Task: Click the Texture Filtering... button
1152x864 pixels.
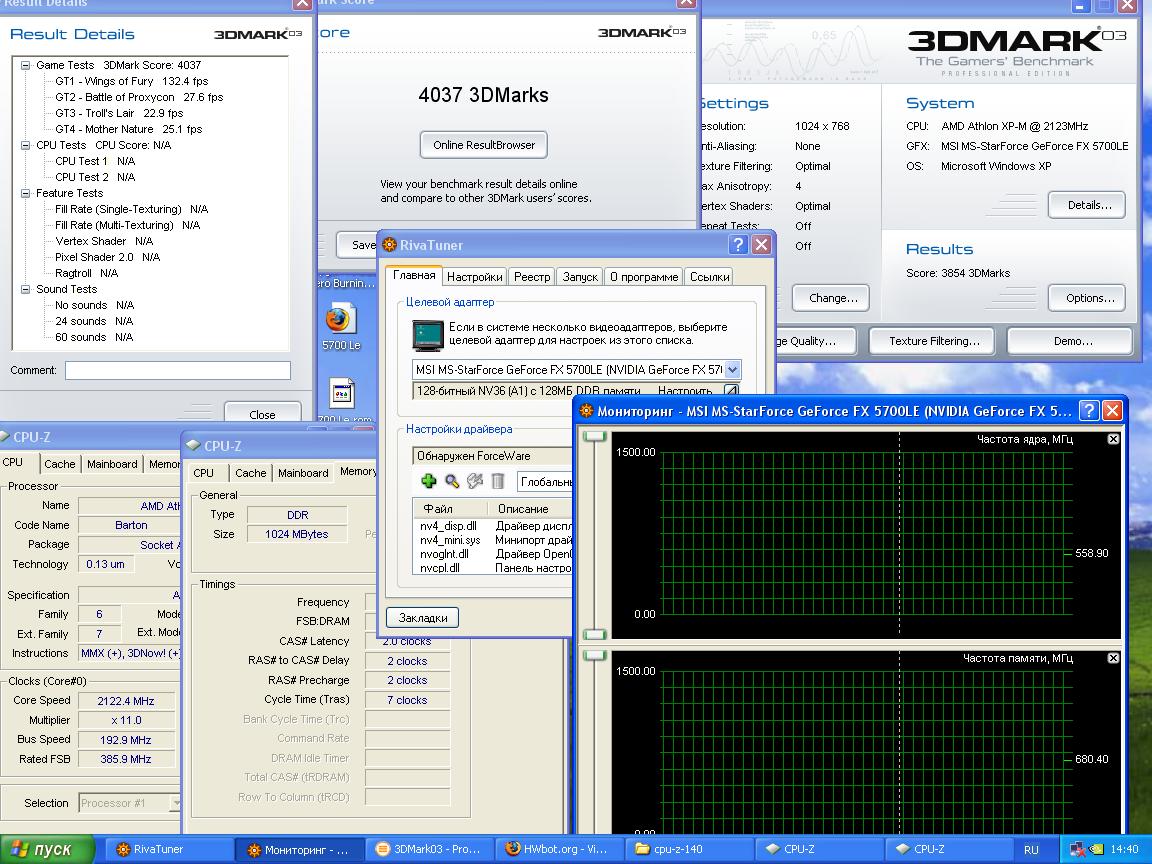Action: [x=934, y=341]
